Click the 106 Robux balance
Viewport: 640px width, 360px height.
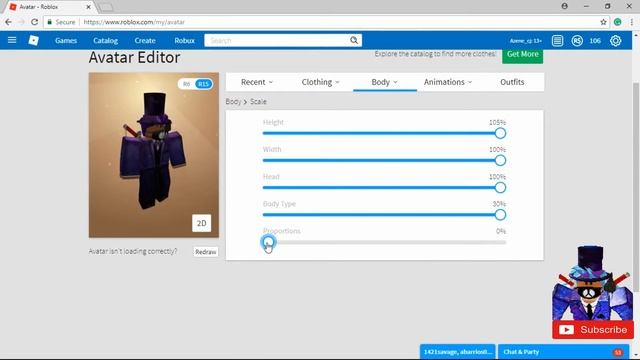click(x=595, y=40)
